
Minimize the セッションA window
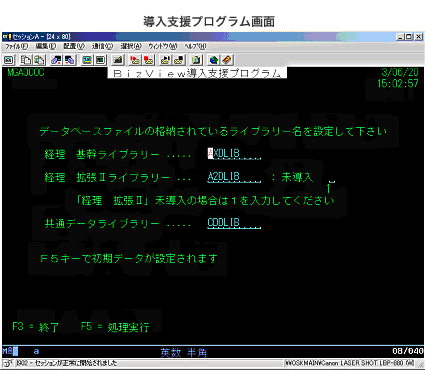tap(400, 37)
